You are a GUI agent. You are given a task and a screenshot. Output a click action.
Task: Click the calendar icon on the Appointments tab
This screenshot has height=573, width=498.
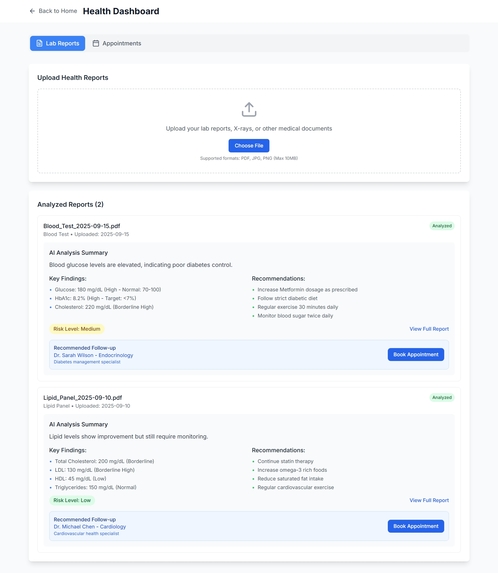(x=96, y=43)
